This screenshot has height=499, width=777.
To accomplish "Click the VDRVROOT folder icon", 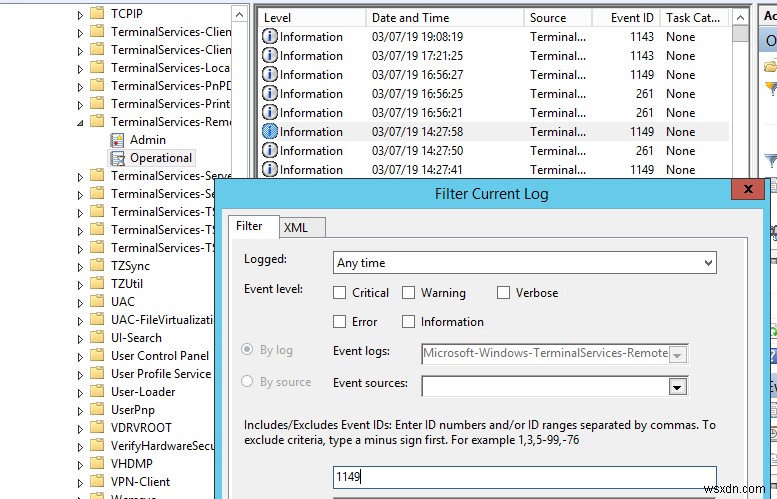I will 97,427.
